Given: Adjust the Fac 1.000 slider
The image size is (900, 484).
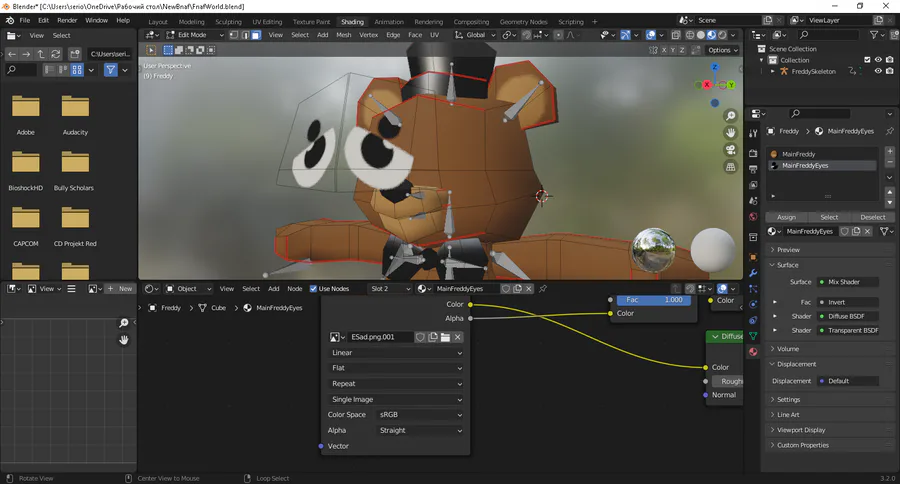Looking at the screenshot, I should (x=655, y=300).
